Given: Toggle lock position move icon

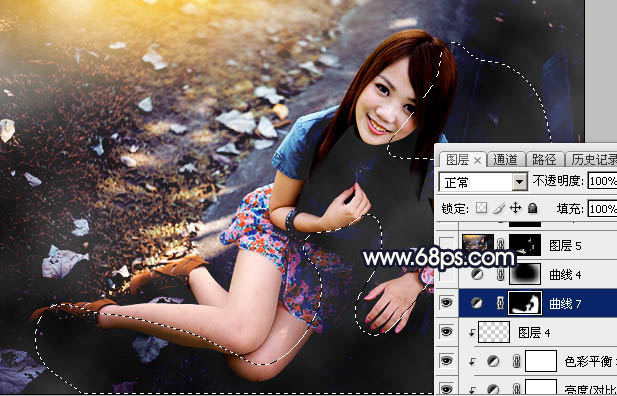Looking at the screenshot, I should point(515,208).
